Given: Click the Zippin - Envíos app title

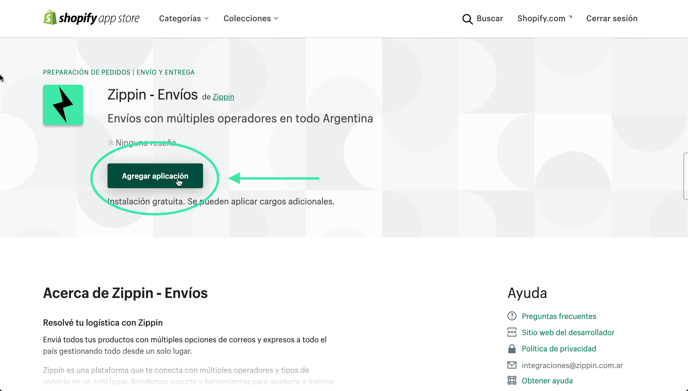Looking at the screenshot, I should point(152,94).
